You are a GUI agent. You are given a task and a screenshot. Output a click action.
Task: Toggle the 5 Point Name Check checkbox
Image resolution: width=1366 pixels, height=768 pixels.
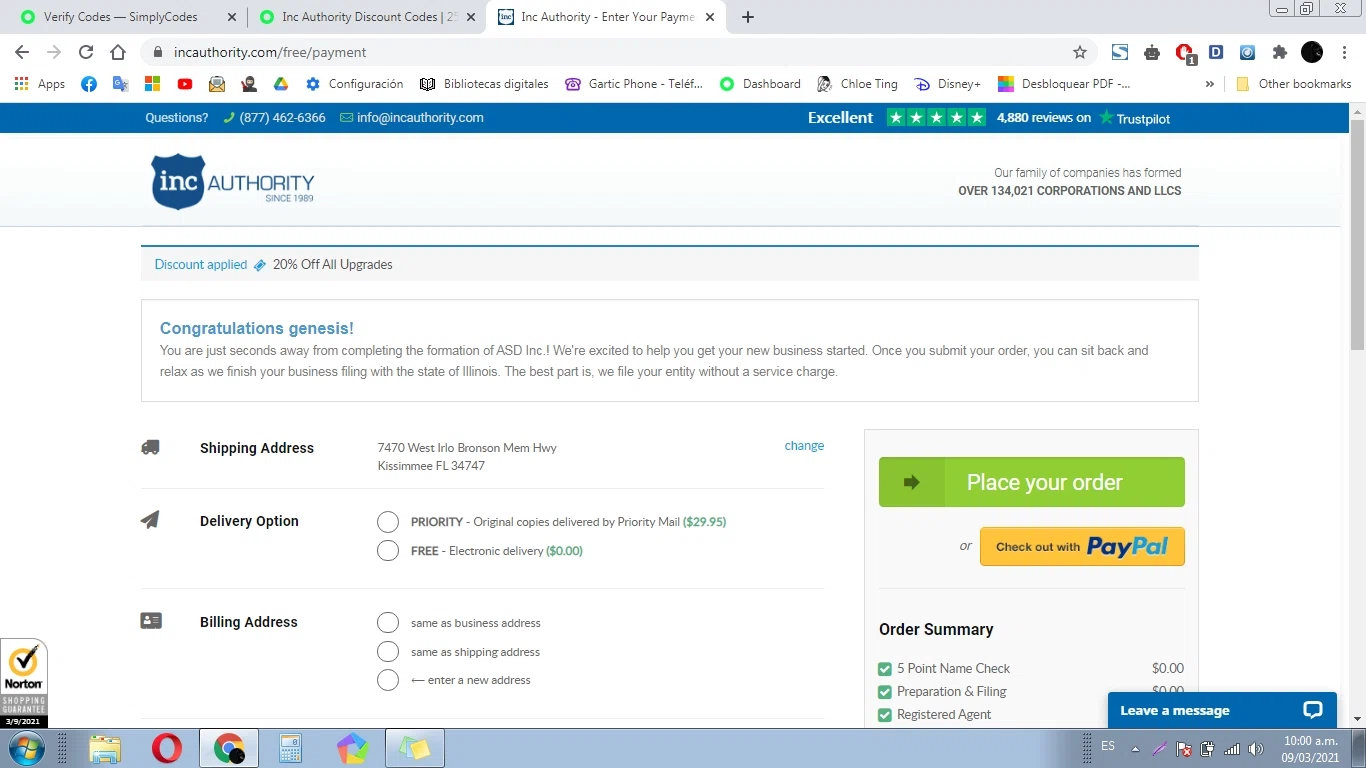point(884,669)
